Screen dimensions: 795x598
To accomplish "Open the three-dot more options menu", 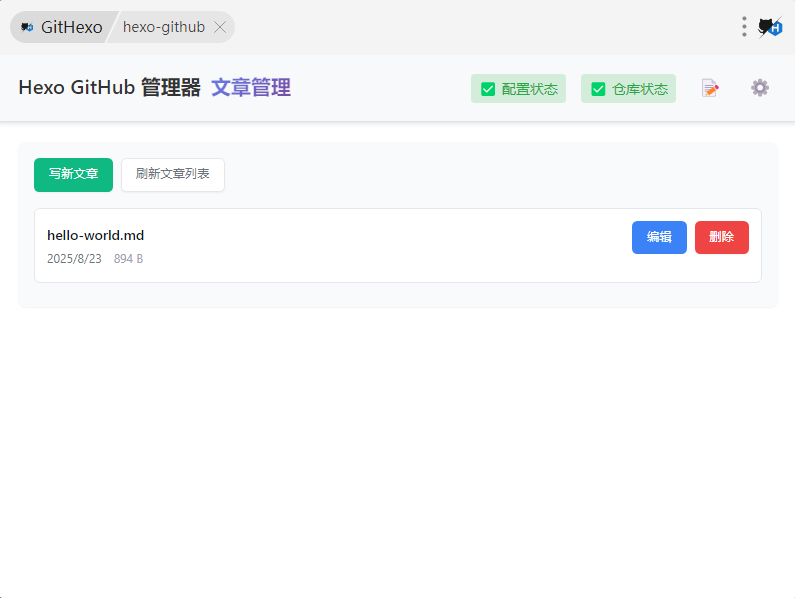I will 744,26.
